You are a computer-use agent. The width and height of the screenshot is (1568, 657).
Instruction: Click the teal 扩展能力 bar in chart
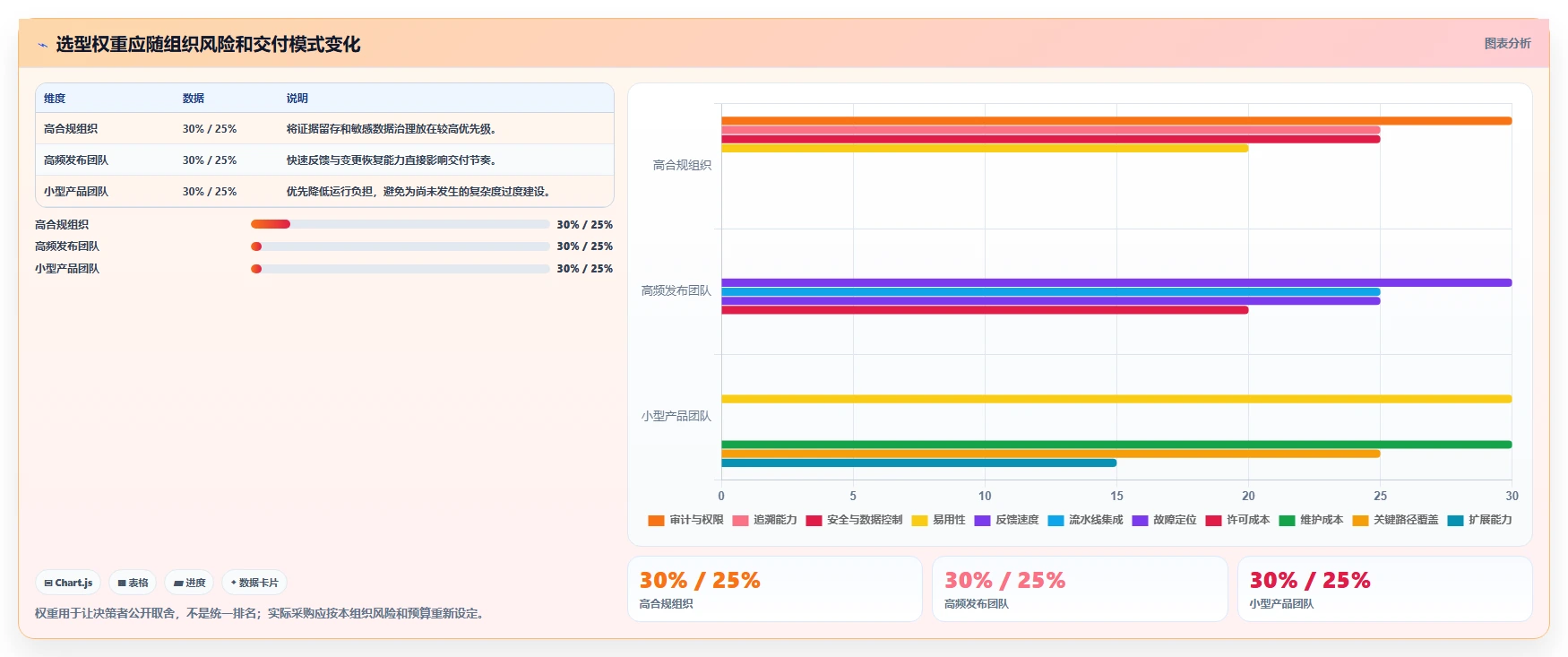[x=918, y=463]
